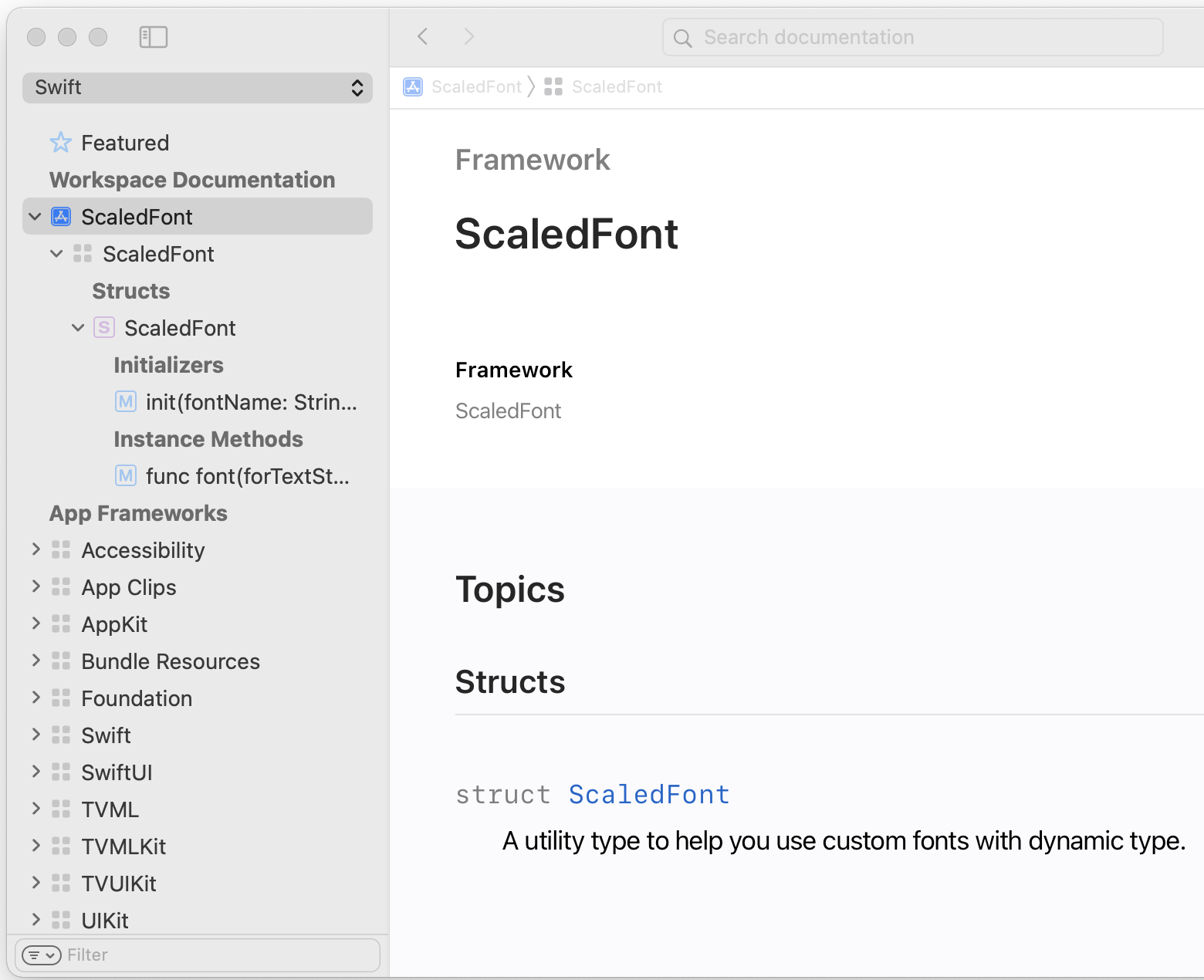Click the ScaledFont icon in the breadcrumb bar
Screen dimensions: 1204x980
pyautogui.click(x=413, y=86)
